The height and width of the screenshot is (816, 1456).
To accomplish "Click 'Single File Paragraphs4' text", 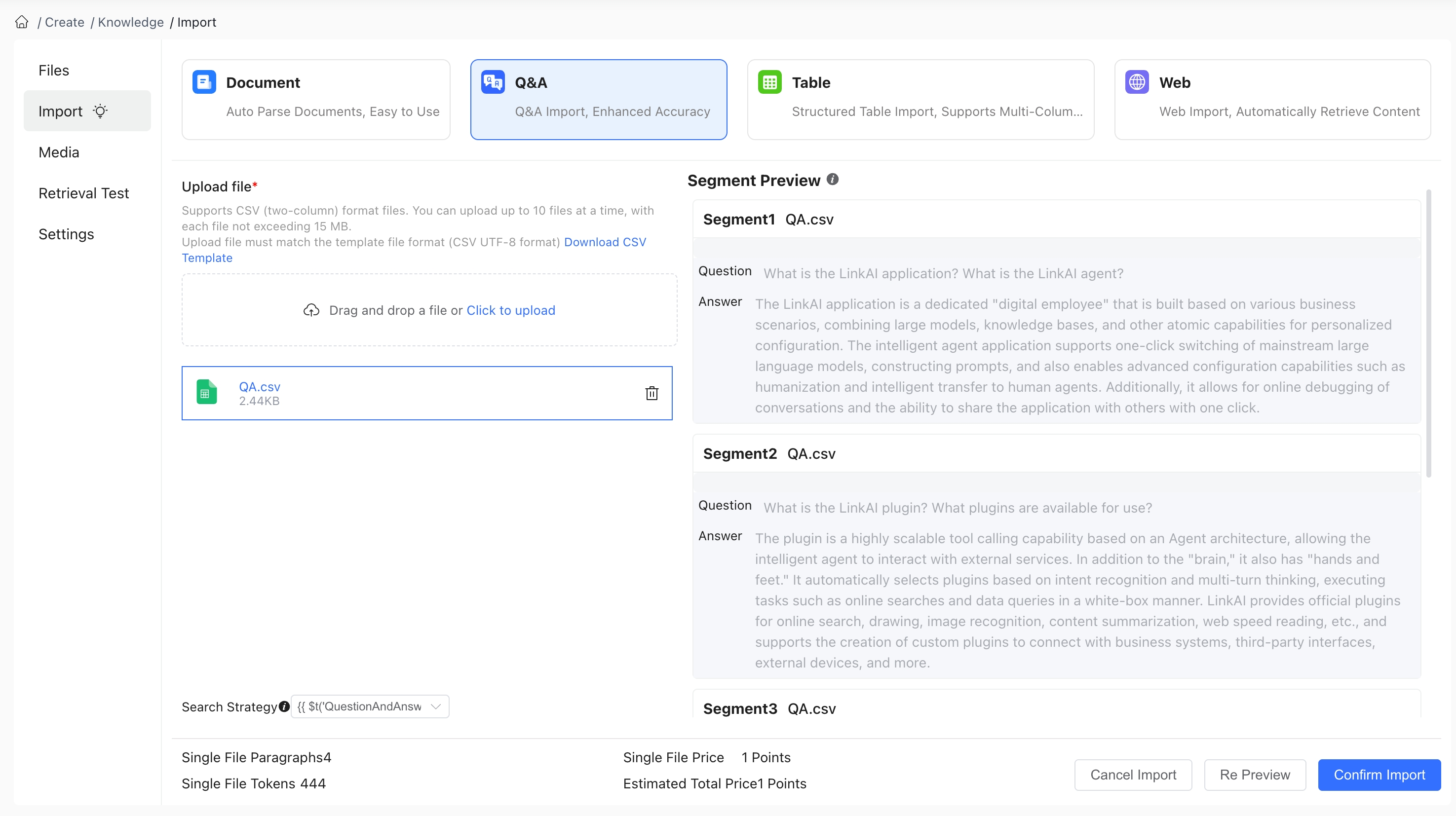I will 257,757.
